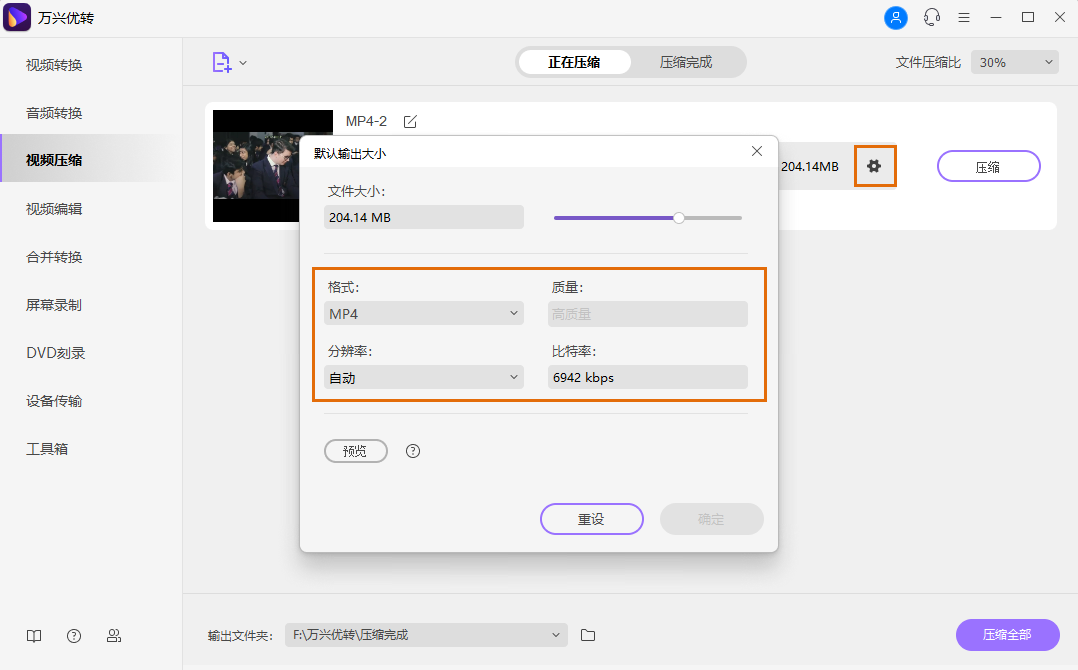1078x670 pixels.
Task: Open the settings gear next to 204.14MB
Action: point(874,166)
